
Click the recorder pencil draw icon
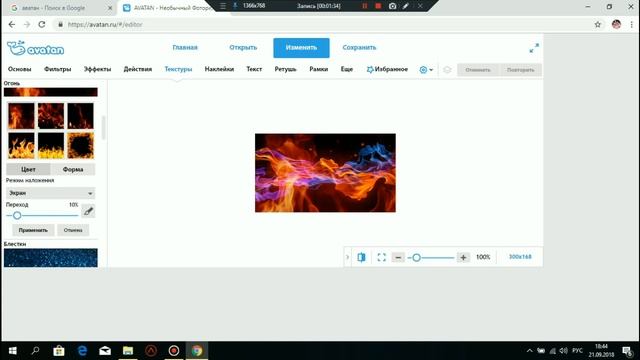tap(406, 6)
